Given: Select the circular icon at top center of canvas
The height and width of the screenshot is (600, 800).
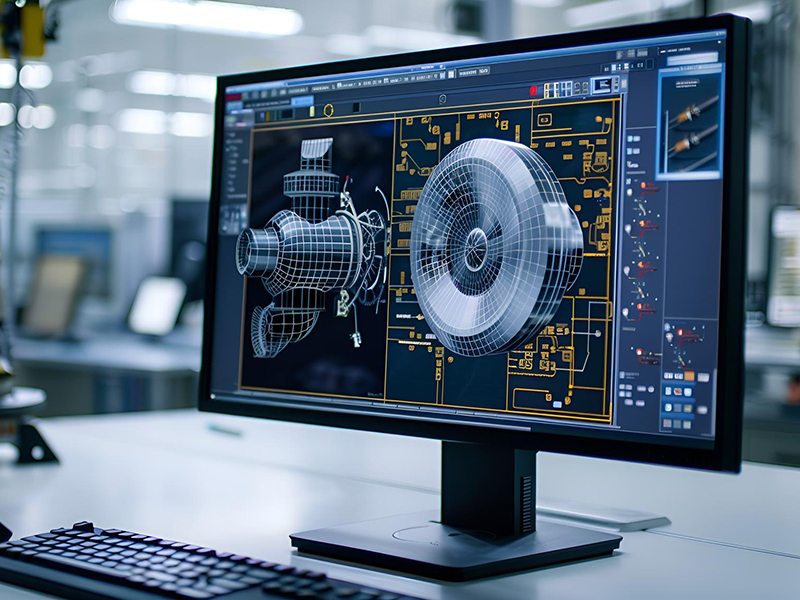Looking at the screenshot, I should tap(442, 98).
